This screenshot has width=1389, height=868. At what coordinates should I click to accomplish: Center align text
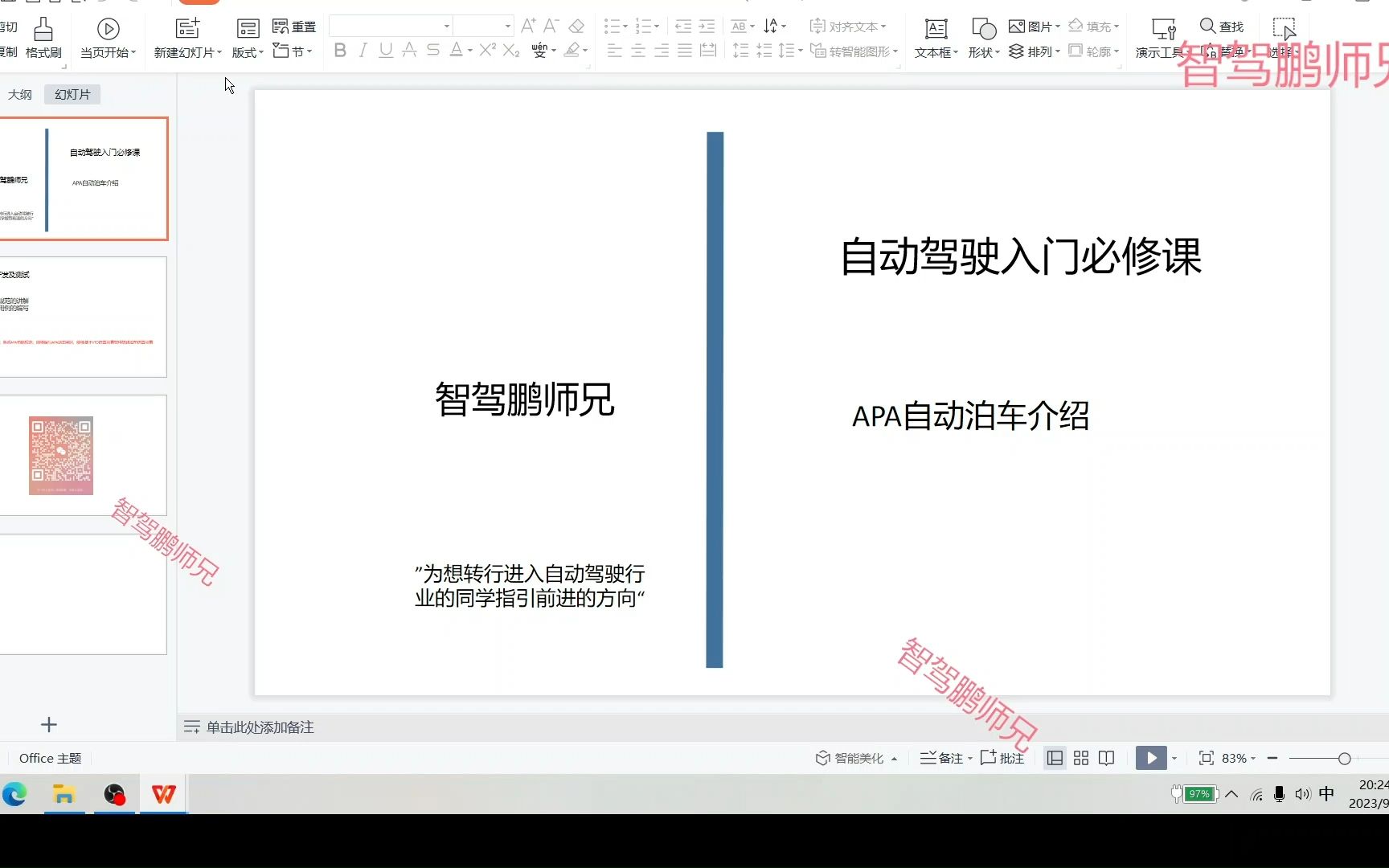coord(638,51)
